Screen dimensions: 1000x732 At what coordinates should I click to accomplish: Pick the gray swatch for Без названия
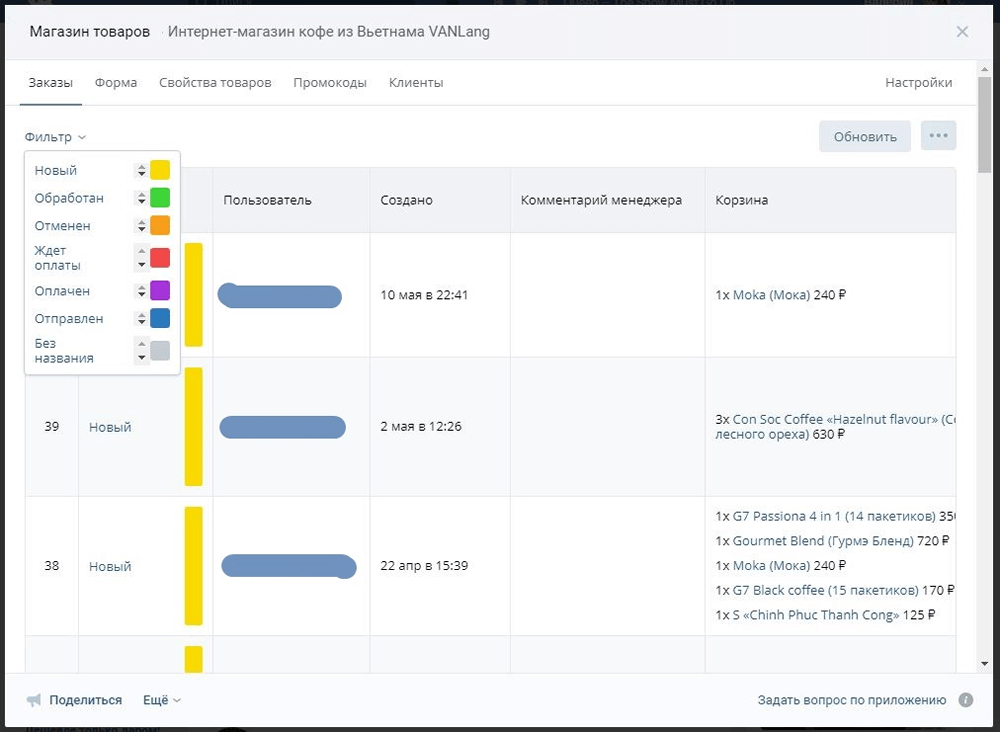click(160, 351)
